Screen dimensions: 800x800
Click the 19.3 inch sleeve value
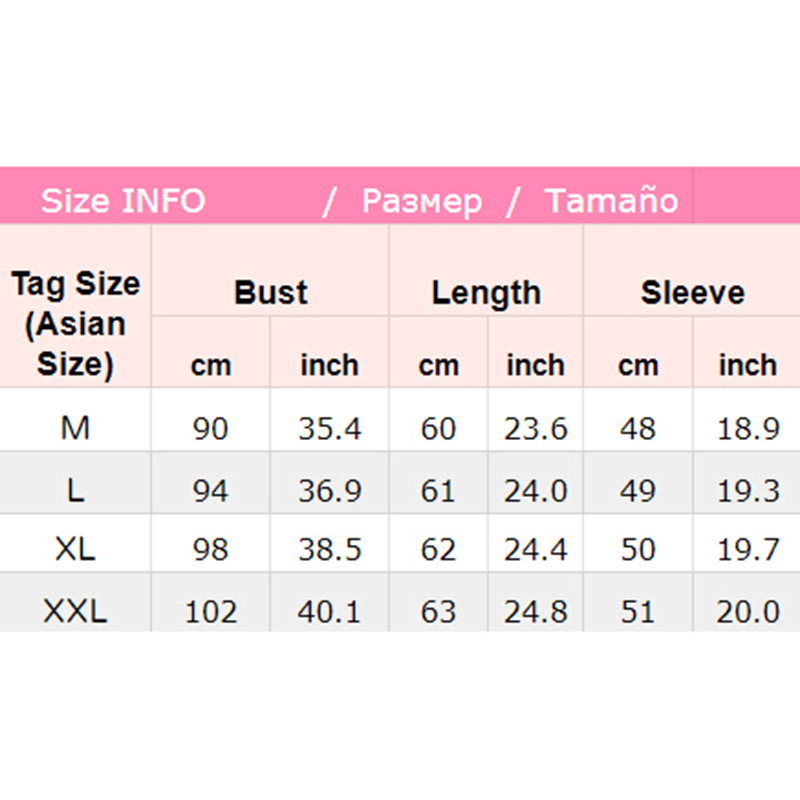[748, 490]
